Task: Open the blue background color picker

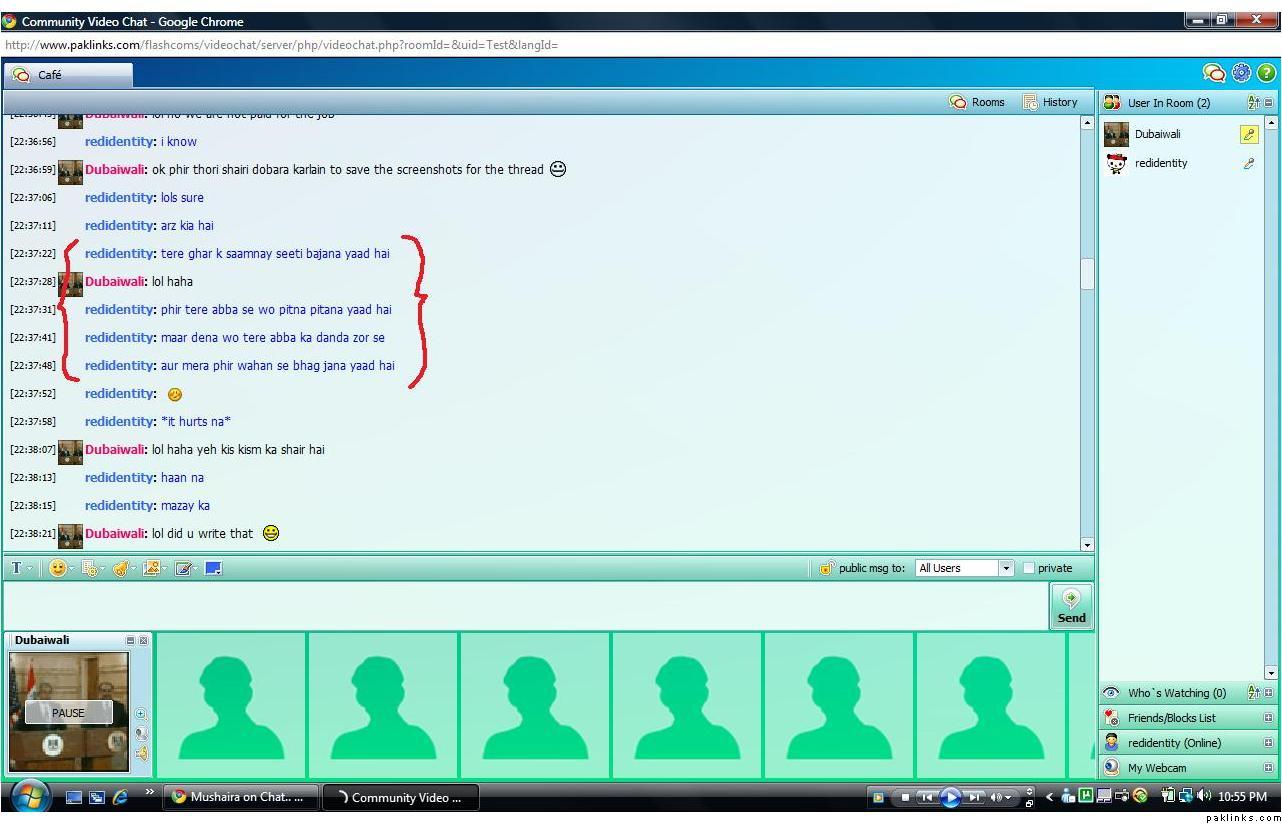Action: (213, 568)
